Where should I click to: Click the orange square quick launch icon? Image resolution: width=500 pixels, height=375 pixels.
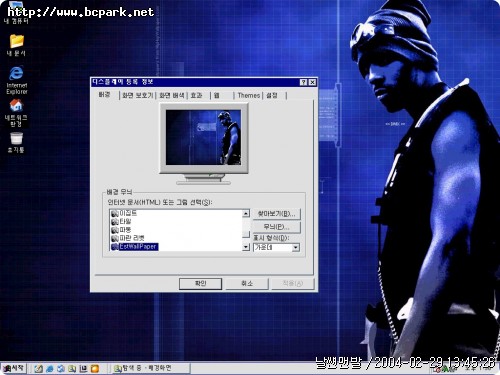point(95,368)
